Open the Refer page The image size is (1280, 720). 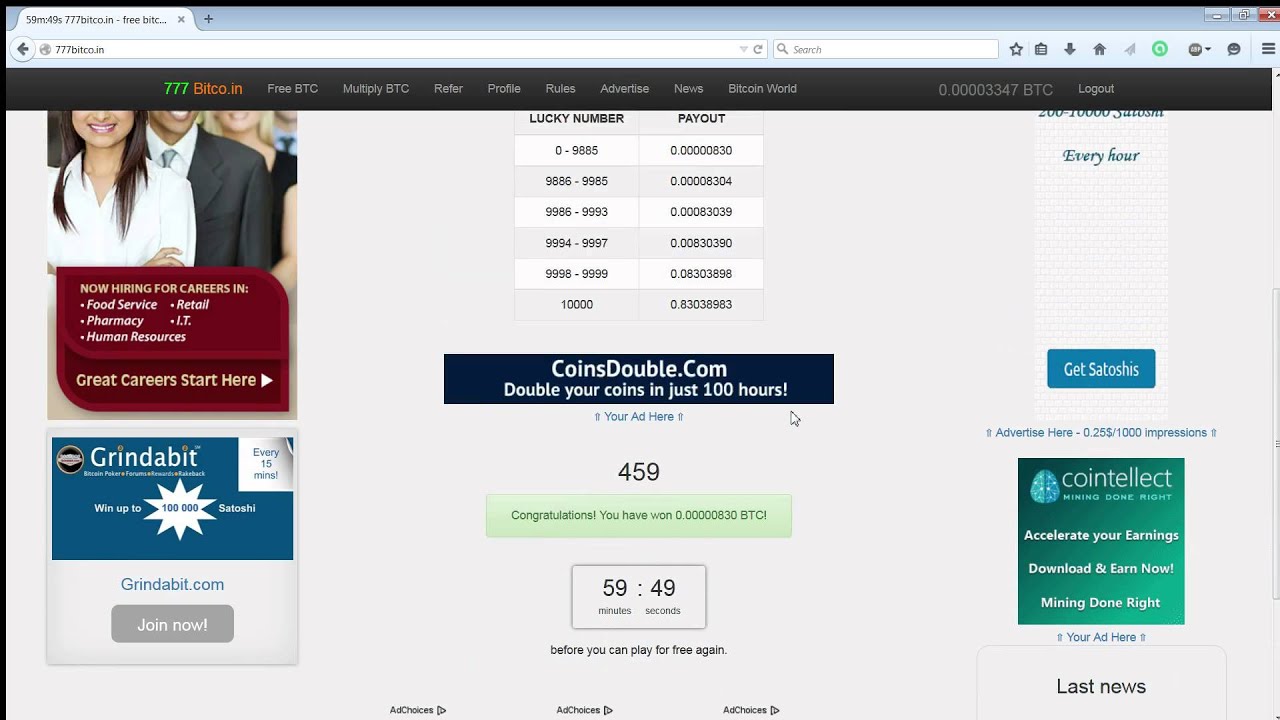point(448,88)
